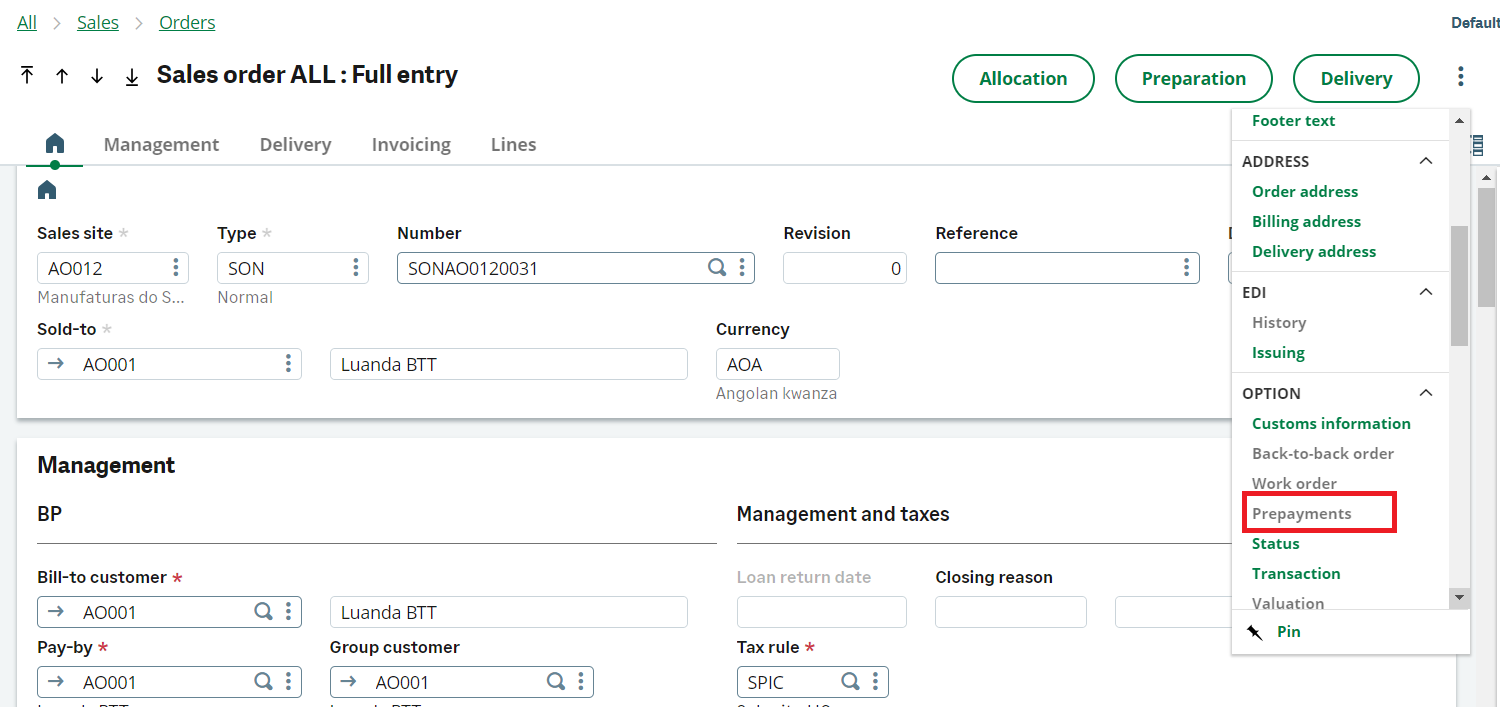Viewport: 1500px width, 707px height.
Task: Select Delivery address menu item
Action: [x=1314, y=251]
